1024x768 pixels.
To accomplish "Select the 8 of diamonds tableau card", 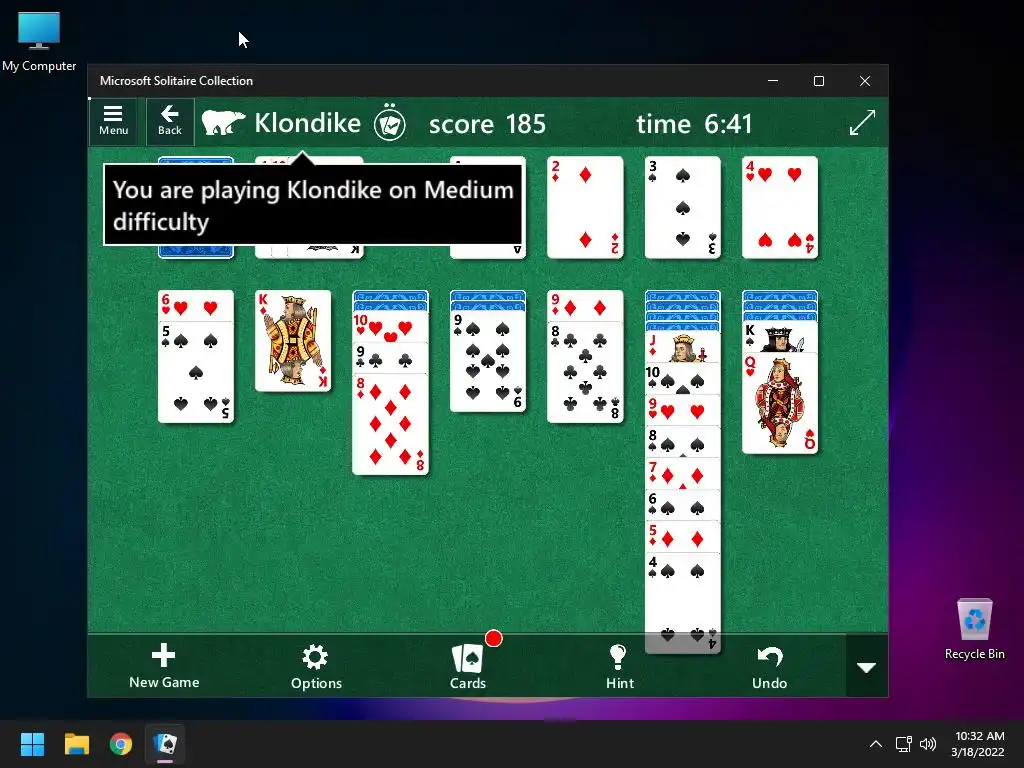I will (x=391, y=424).
